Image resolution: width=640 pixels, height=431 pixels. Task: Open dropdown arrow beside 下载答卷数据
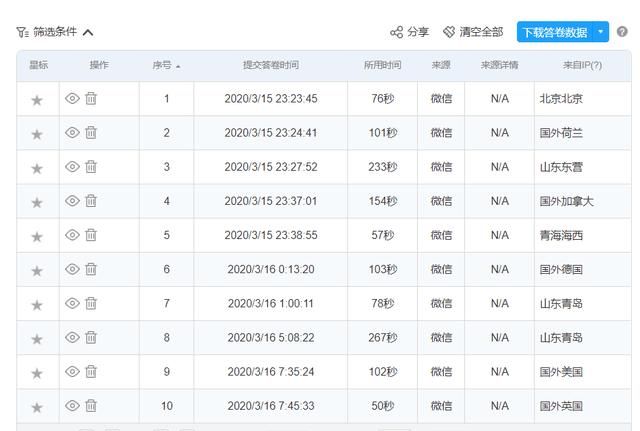click(x=601, y=32)
